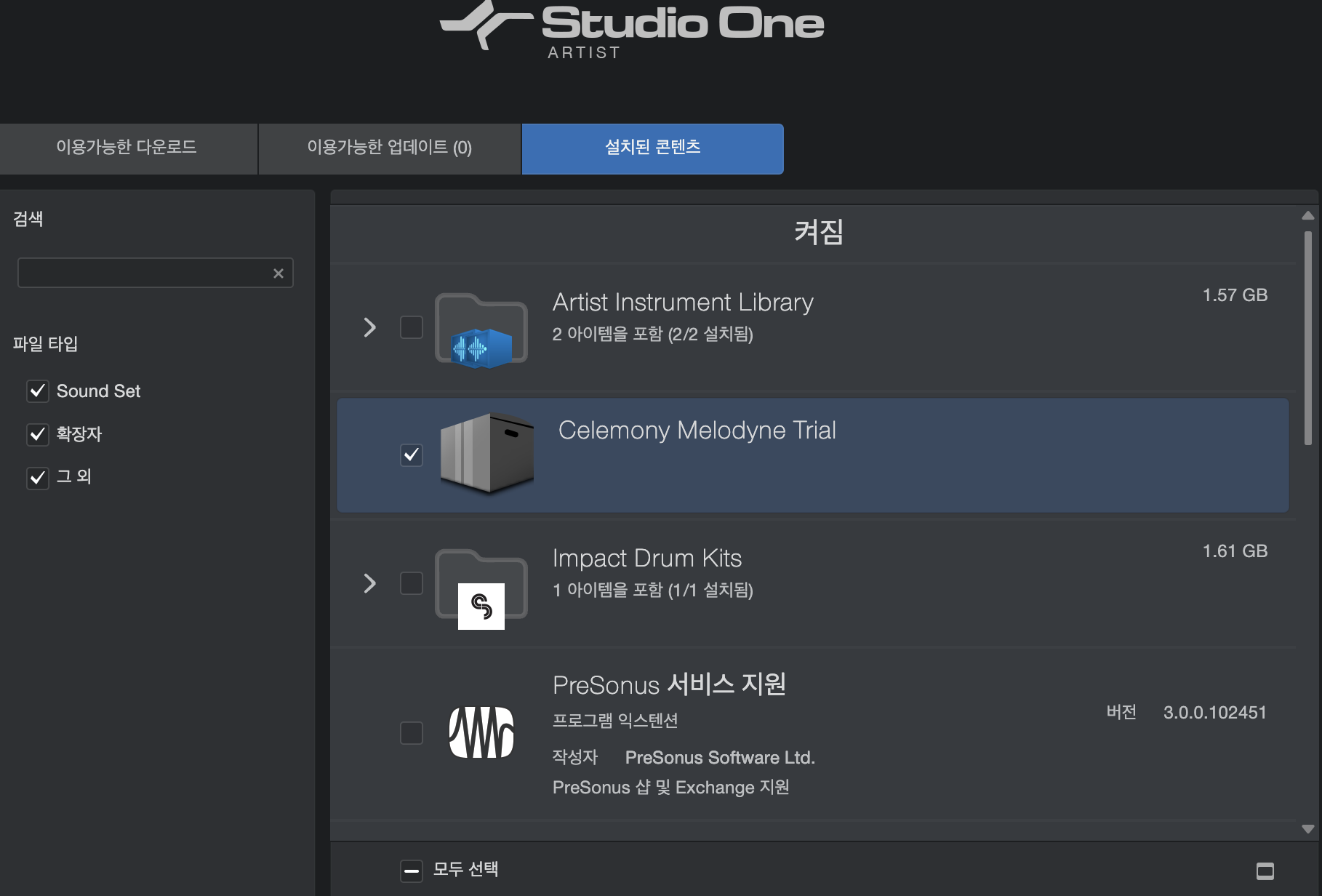Click the scrollbar up arrow

click(x=1308, y=215)
